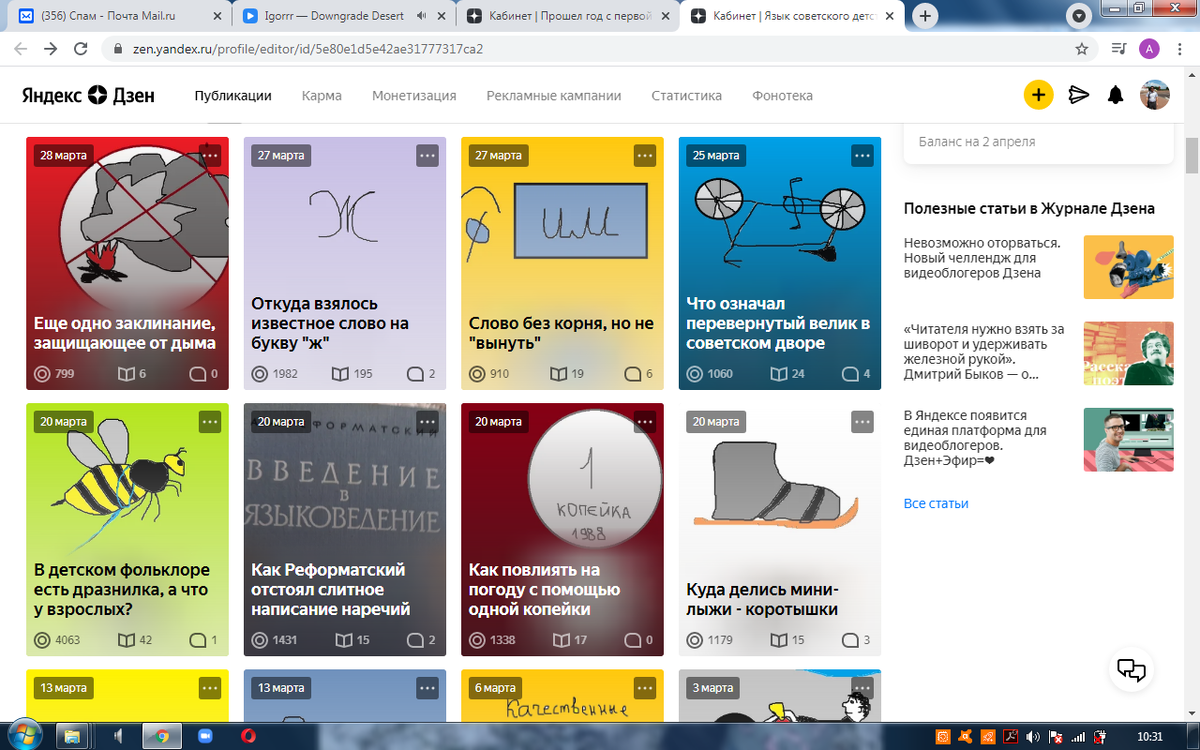Reload the page in browser

point(80,48)
